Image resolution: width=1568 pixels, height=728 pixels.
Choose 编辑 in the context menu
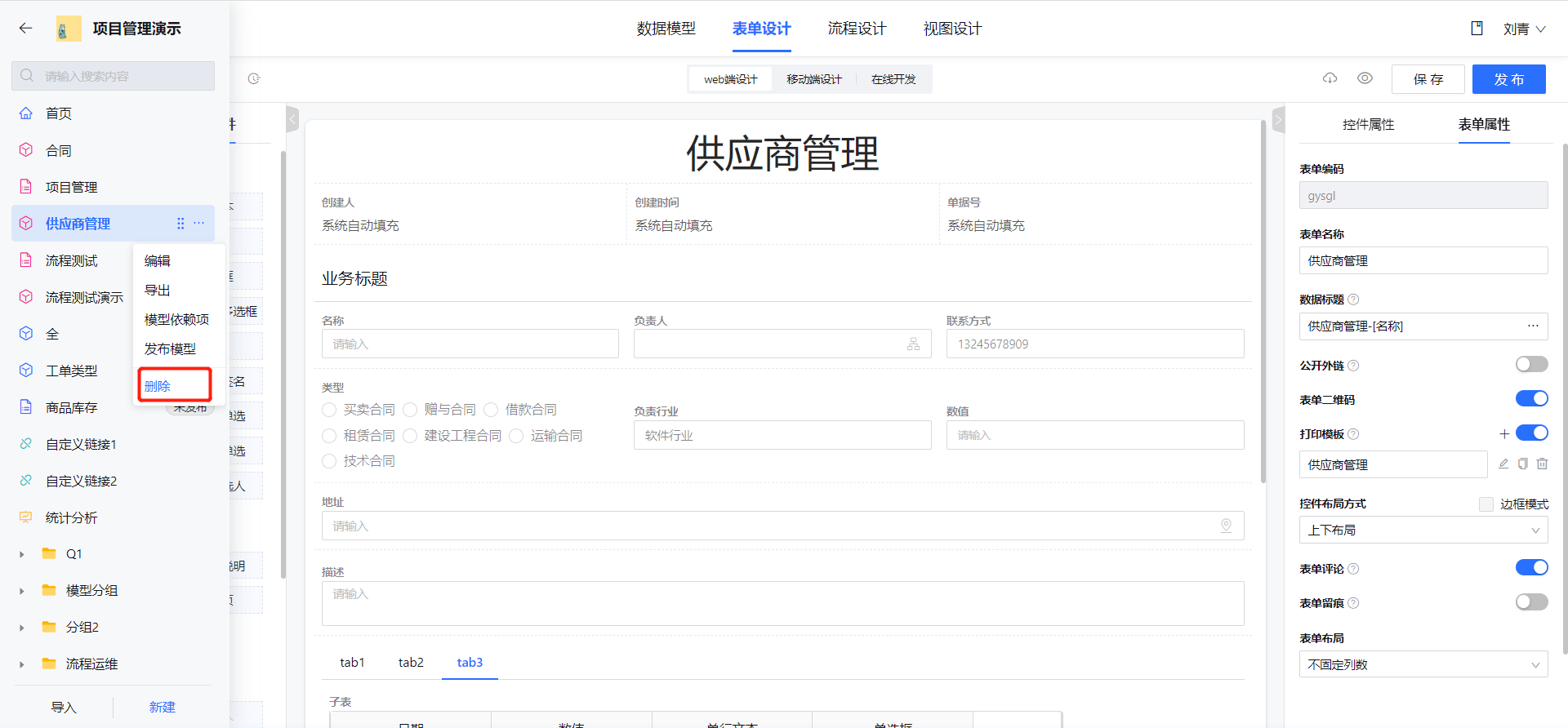(158, 260)
